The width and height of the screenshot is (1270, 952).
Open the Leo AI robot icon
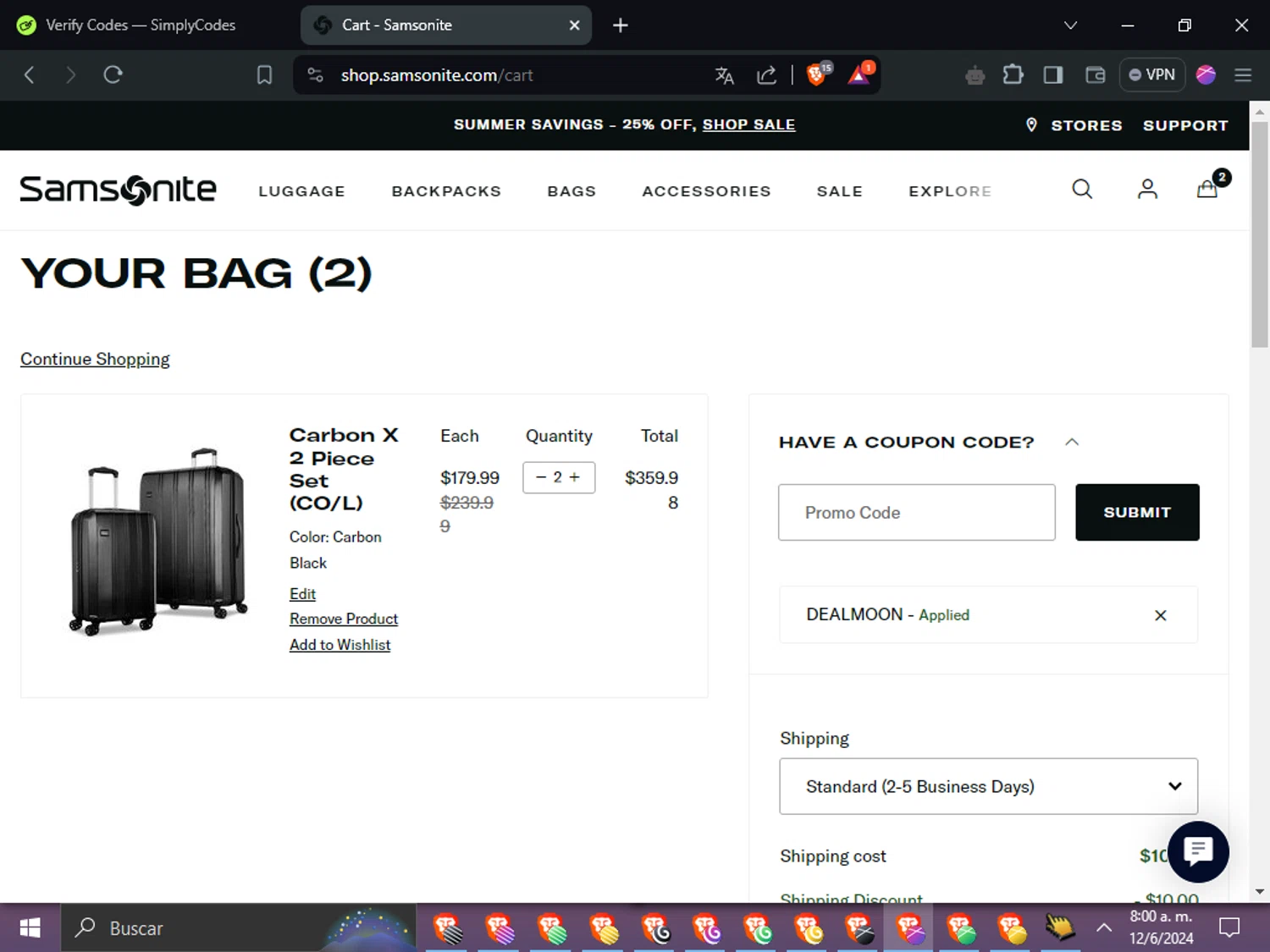tap(975, 75)
